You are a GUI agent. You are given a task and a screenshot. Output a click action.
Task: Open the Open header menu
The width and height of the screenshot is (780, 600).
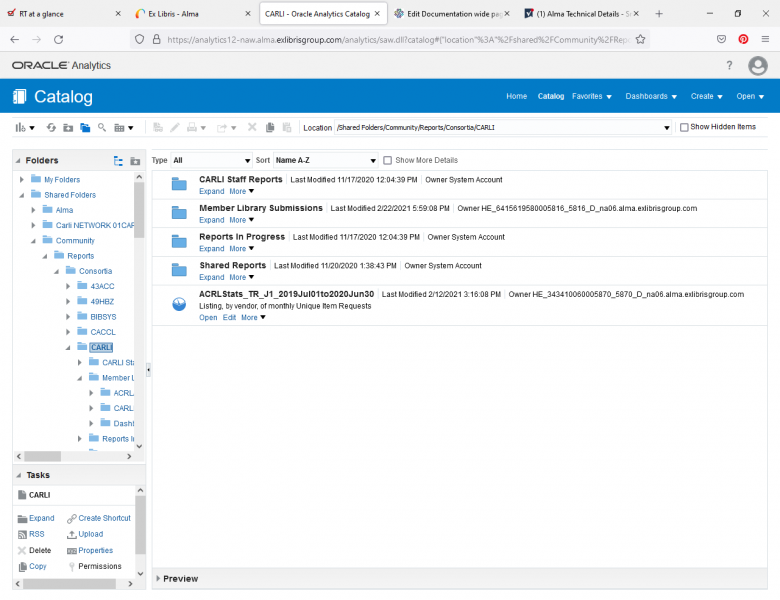tap(750, 96)
